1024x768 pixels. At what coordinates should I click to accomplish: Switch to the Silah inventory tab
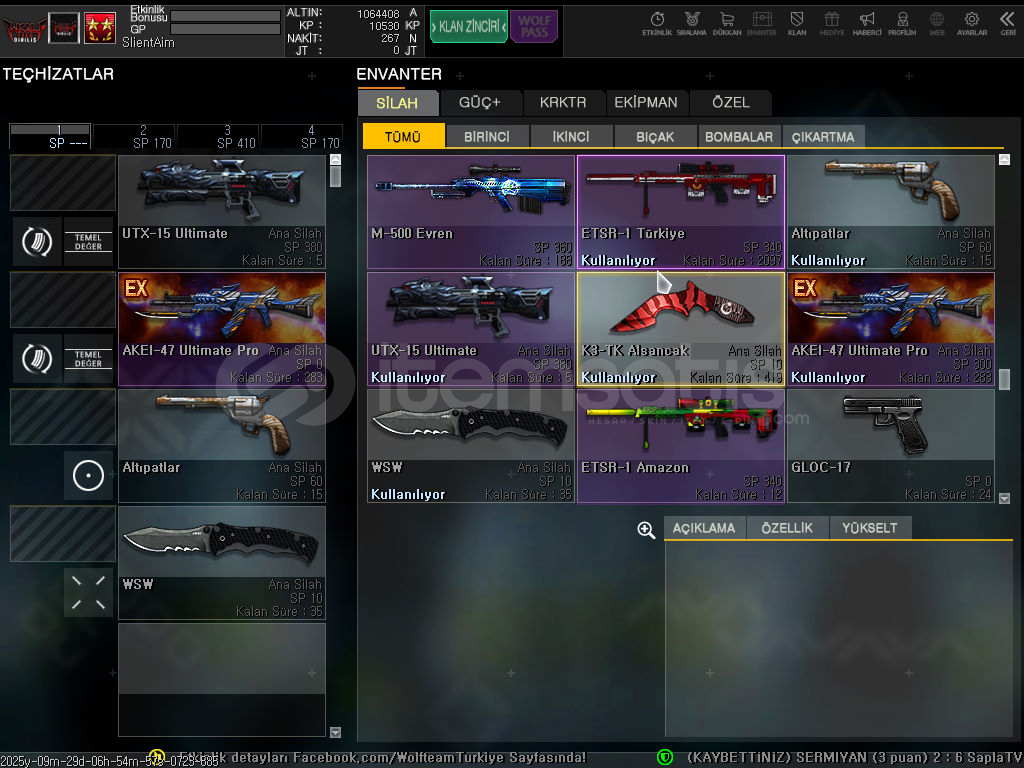pos(397,103)
